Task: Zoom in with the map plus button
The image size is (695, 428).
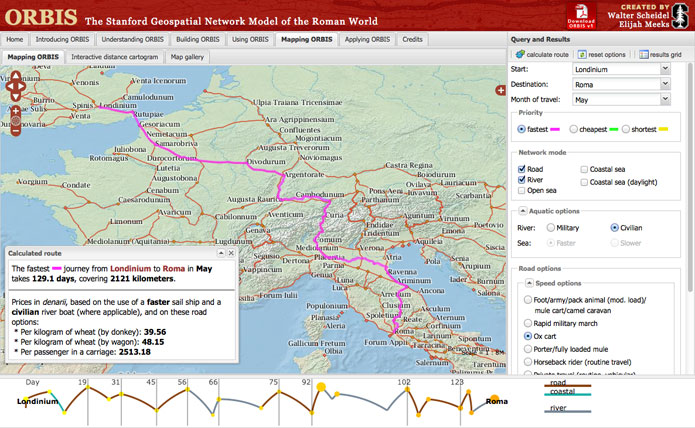Action: [x=16, y=111]
